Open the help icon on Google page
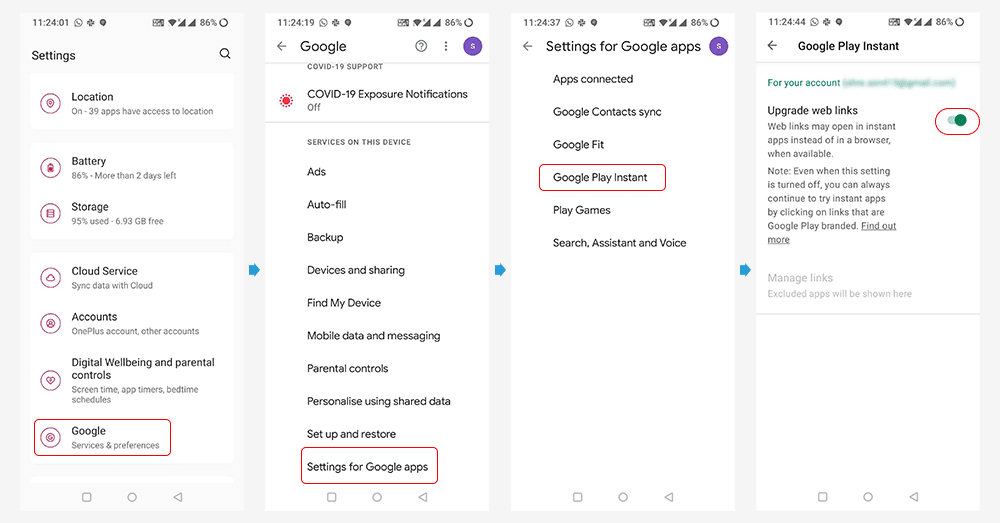1000x523 pixels. [421, 46]
